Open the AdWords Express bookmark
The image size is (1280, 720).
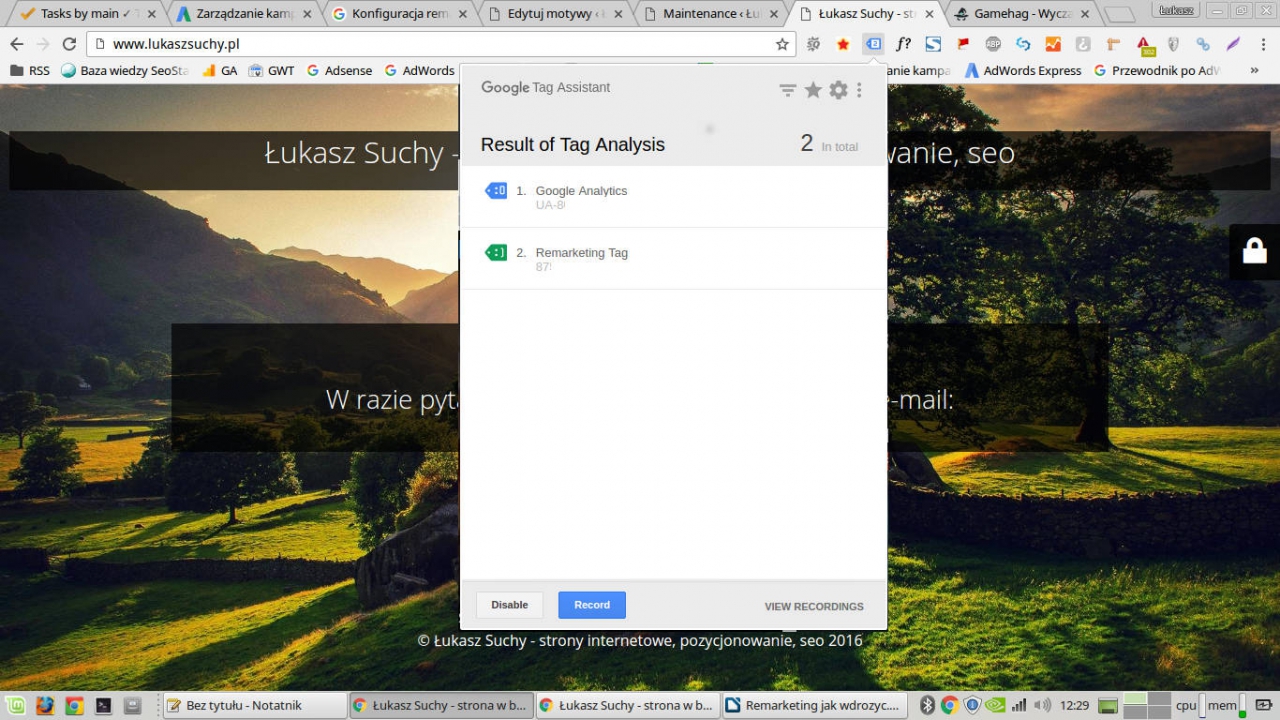1031,71
